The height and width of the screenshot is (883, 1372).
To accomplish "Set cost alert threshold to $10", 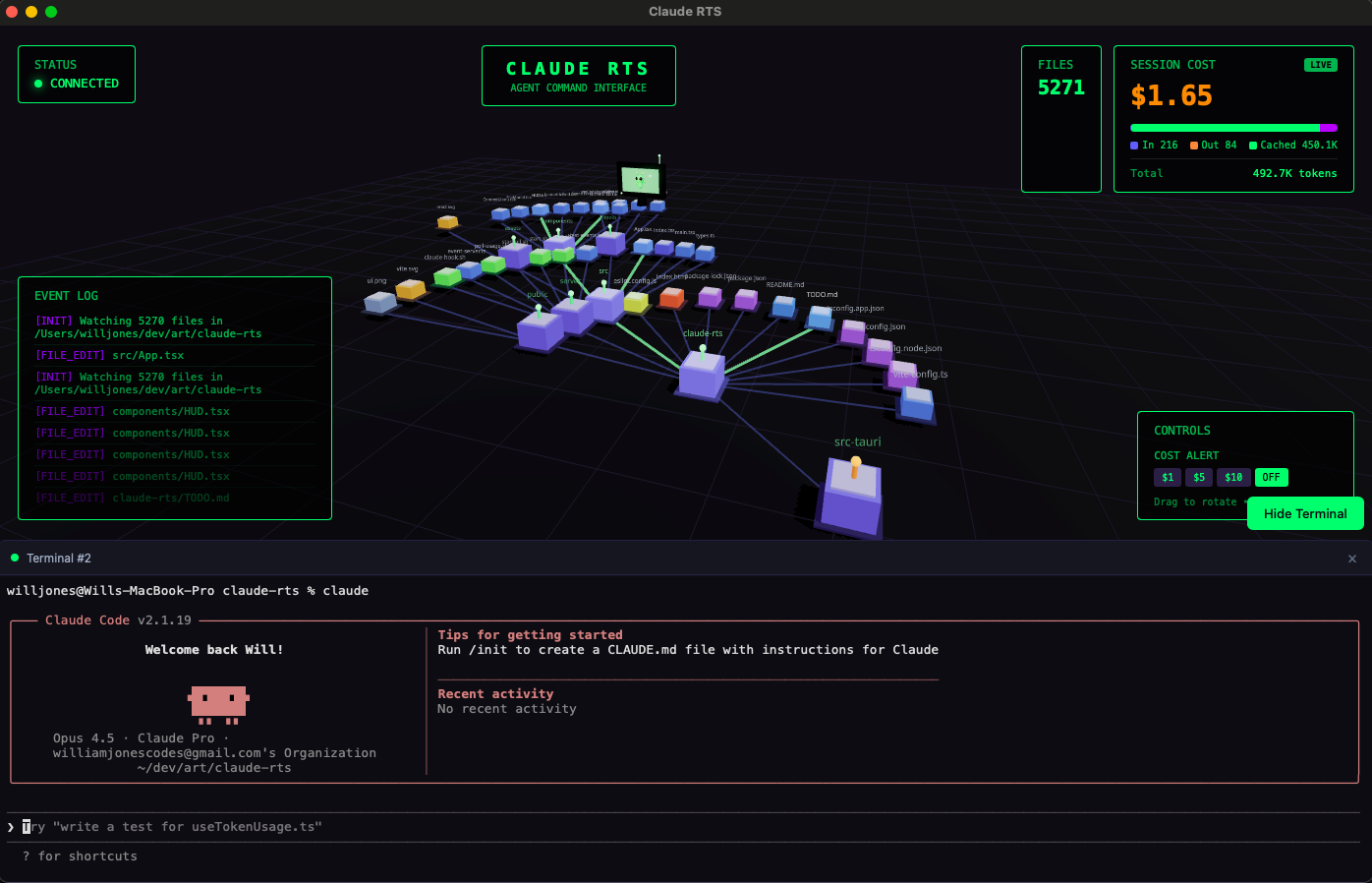I will [1233, 477].
